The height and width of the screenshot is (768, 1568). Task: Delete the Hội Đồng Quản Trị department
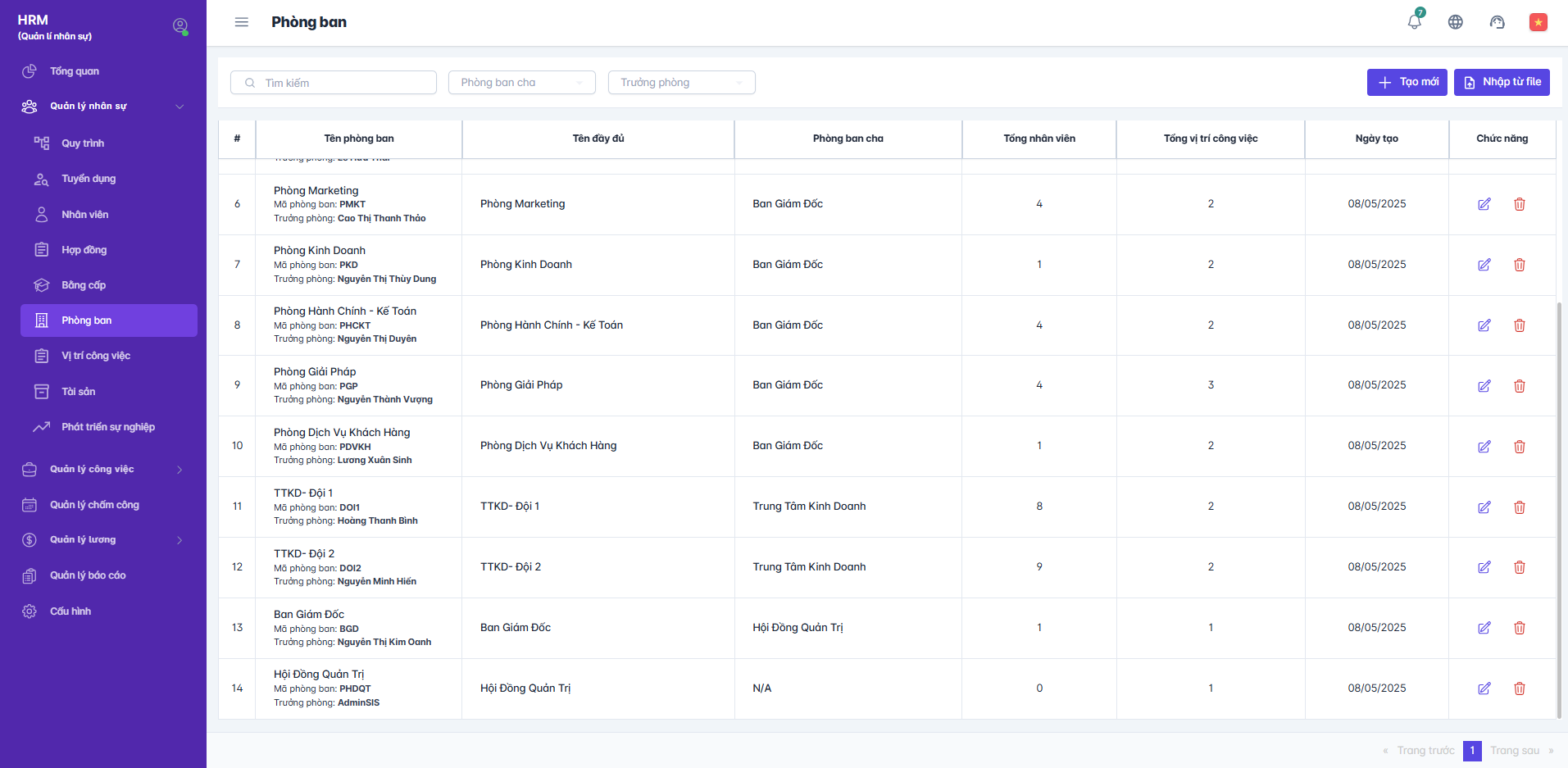(1519, 688)
